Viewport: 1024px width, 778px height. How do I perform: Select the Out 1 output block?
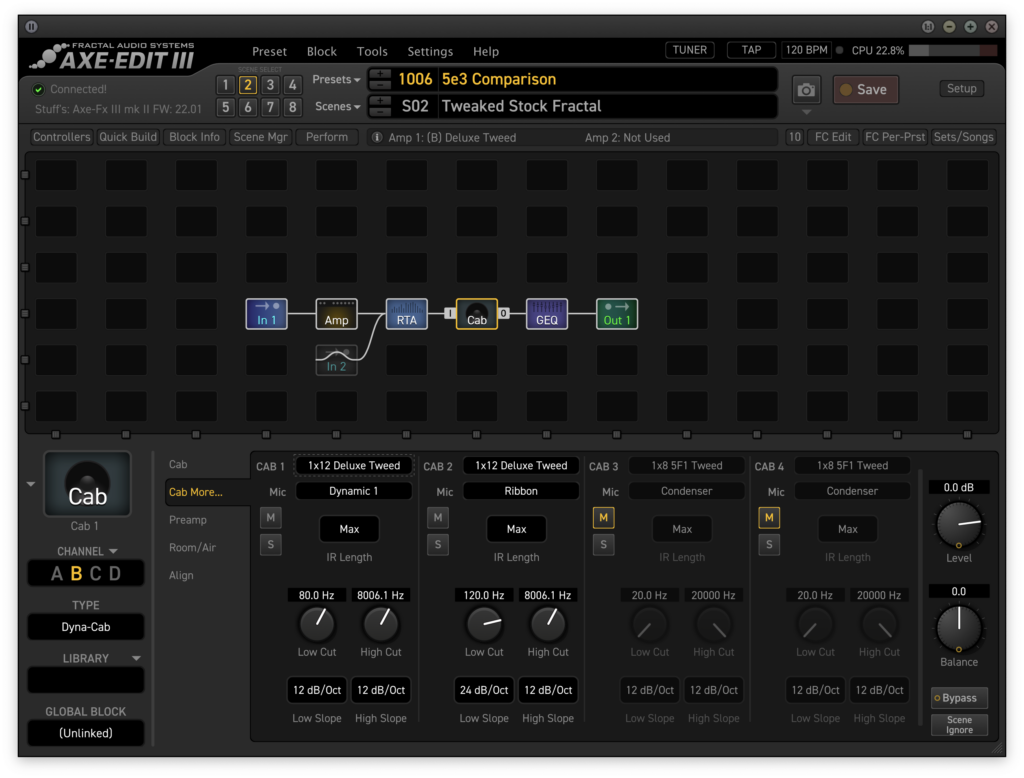617,314
